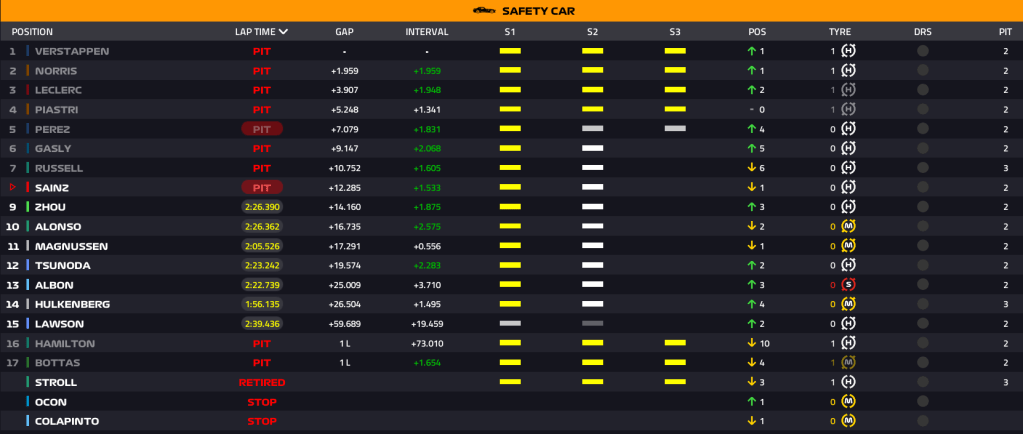Click Albon's soft tyre icon
The height and width of the screenshot is (434, 1023).
click(x=848, y=285)
